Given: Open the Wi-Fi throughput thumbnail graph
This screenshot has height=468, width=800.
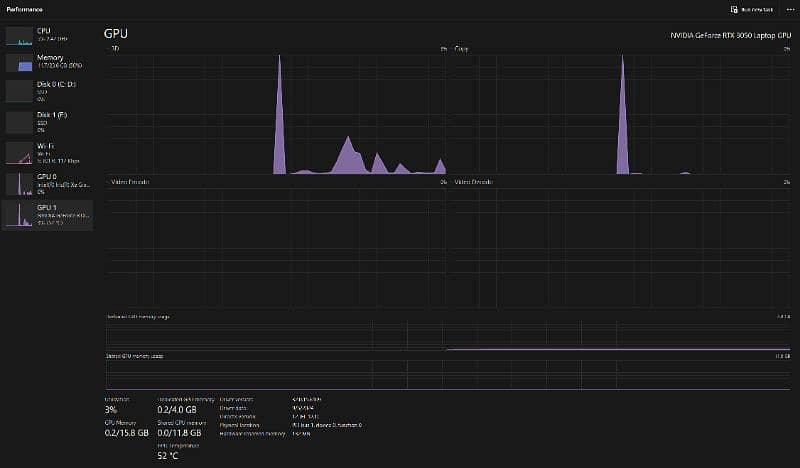Looking at the screenshot, I should 20,153.
